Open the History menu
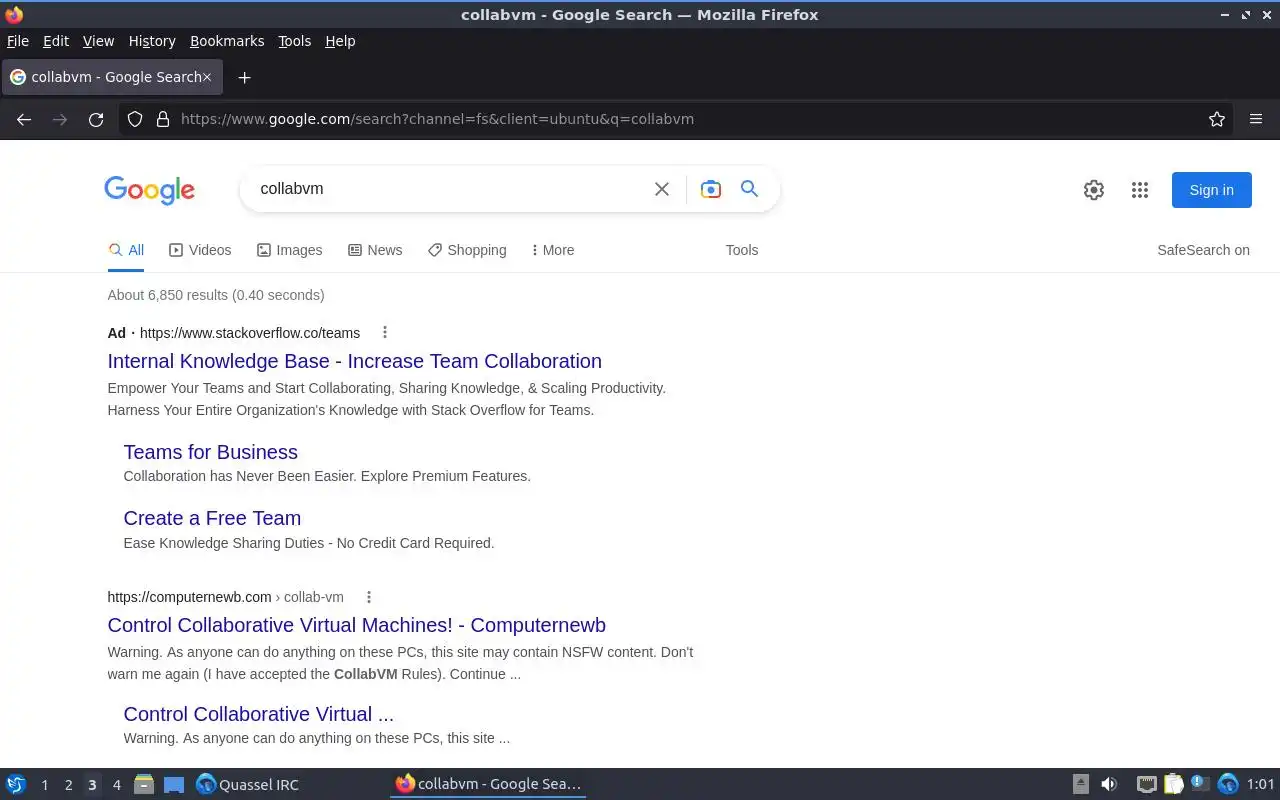Image resolution: width=1280 pixels, height=800 pixels. coord(152,41)
